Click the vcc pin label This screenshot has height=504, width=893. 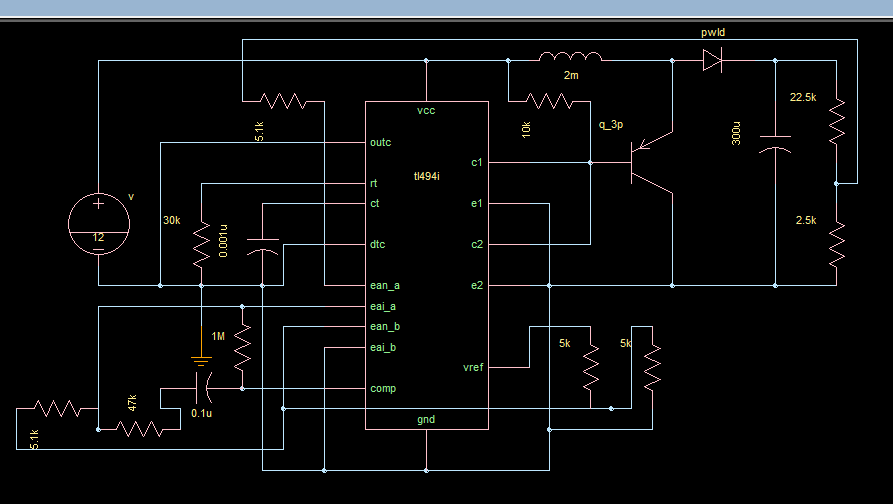426,110
